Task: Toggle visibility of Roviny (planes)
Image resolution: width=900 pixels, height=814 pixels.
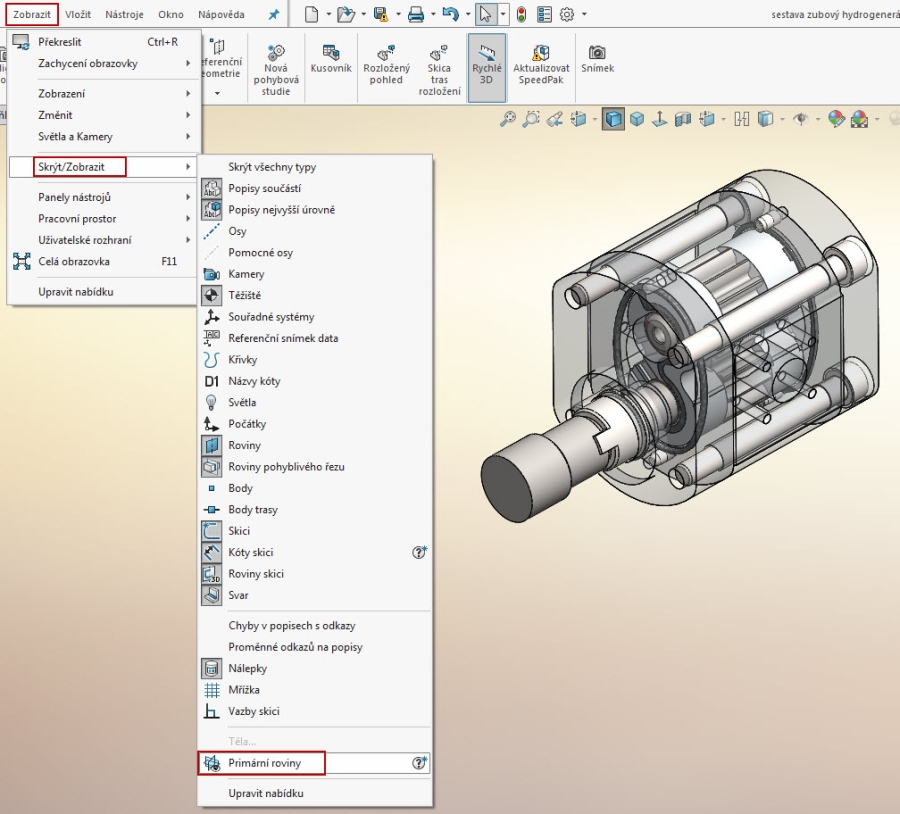Action: pos(244,445)
